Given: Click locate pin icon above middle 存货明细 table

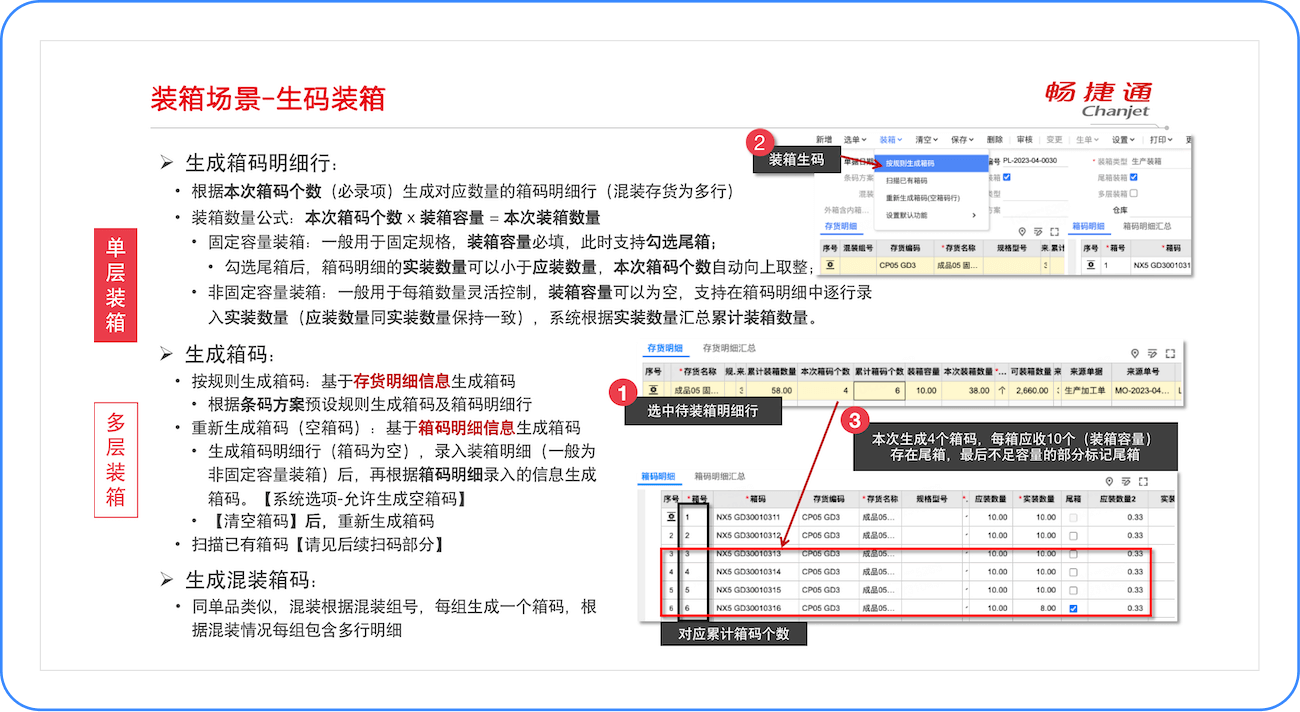Looking at the screenshot, I should (1135, 353).
